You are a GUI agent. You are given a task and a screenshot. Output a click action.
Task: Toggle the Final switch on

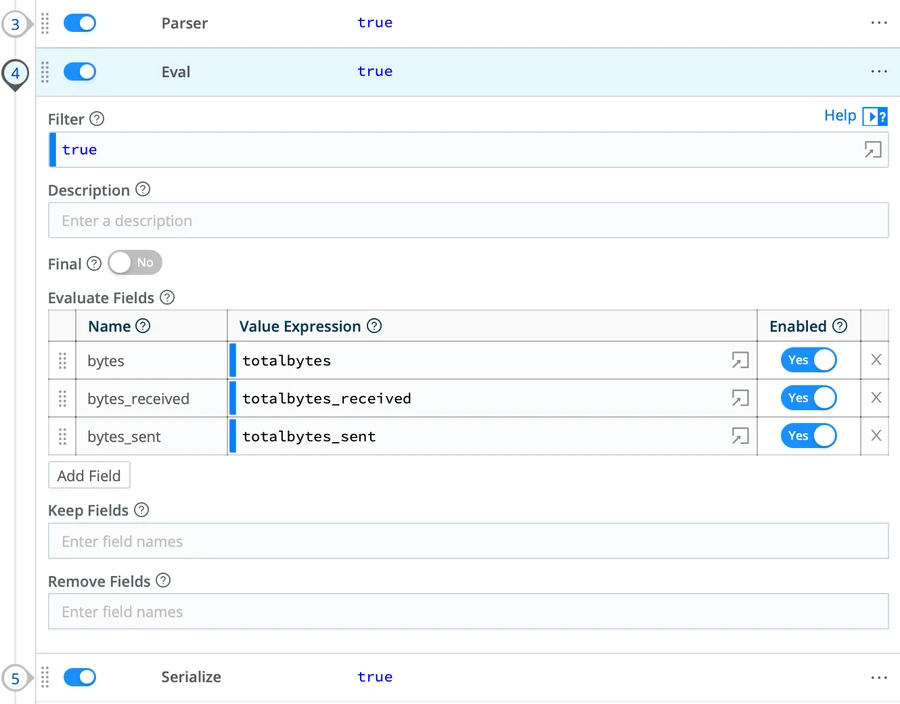135,263
